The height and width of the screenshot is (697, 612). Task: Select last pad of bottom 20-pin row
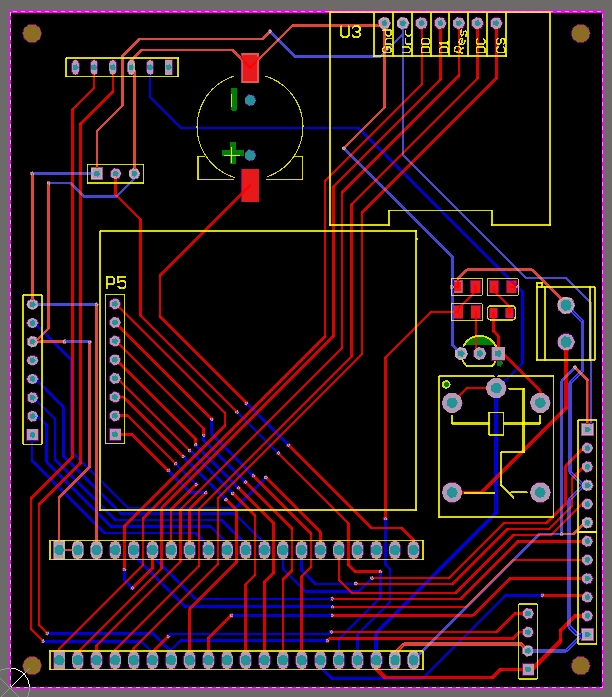click(x=414, y=660)
